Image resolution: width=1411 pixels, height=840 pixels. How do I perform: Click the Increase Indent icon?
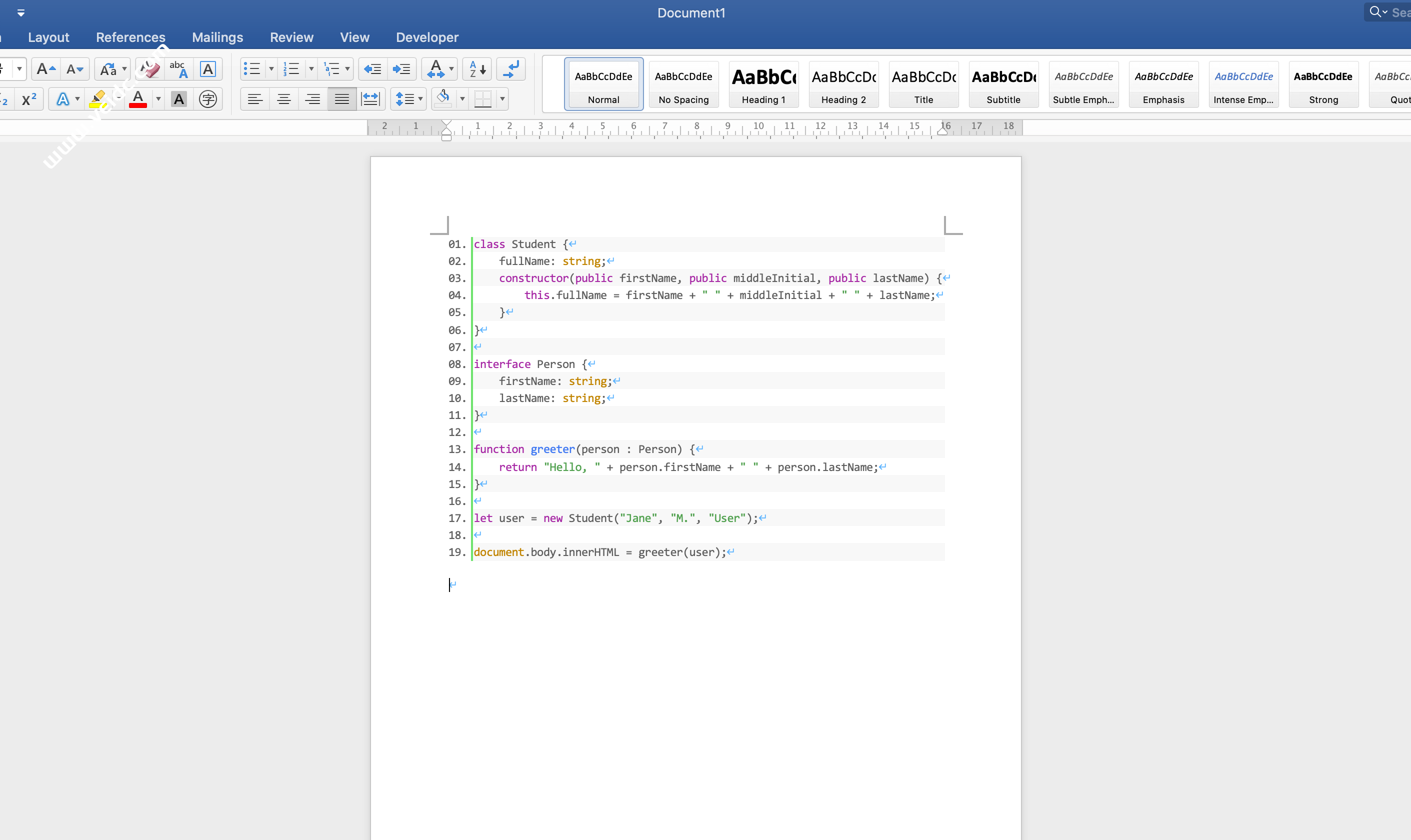point(401,69)
